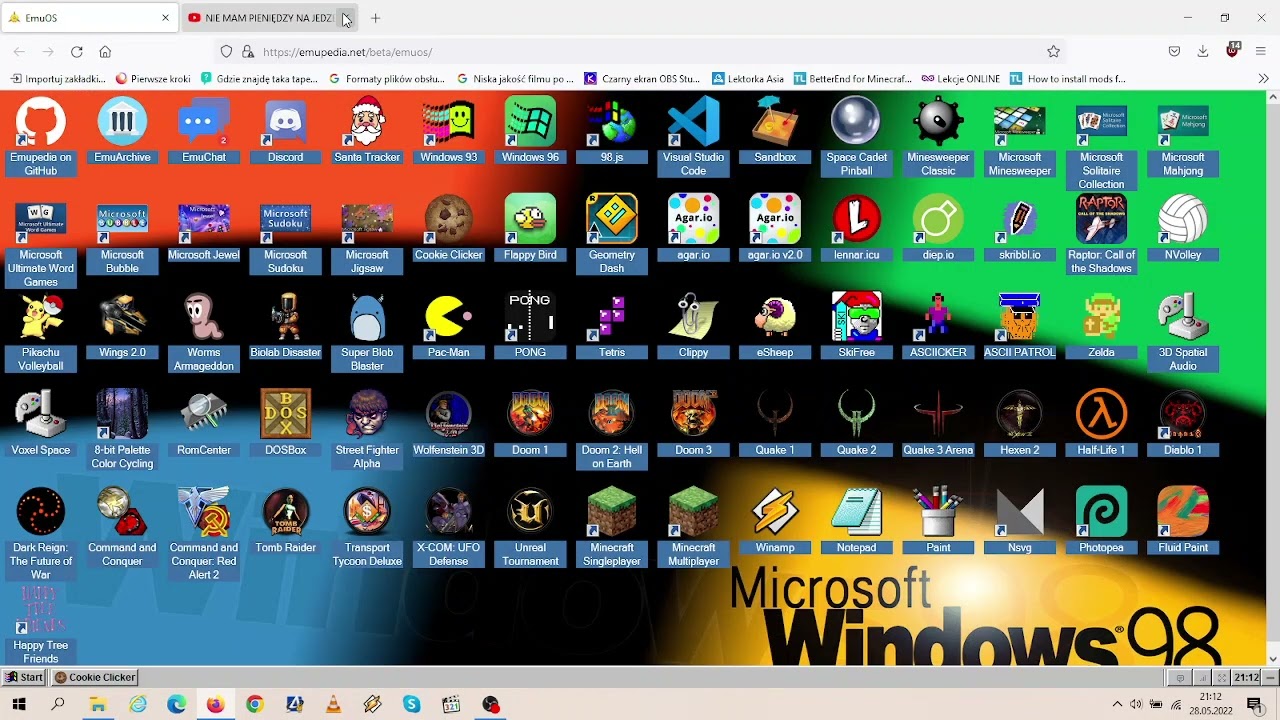Launch Worms Armageddon icon
Viewport: 1280px width, 720px height.
tap(204, 333)
